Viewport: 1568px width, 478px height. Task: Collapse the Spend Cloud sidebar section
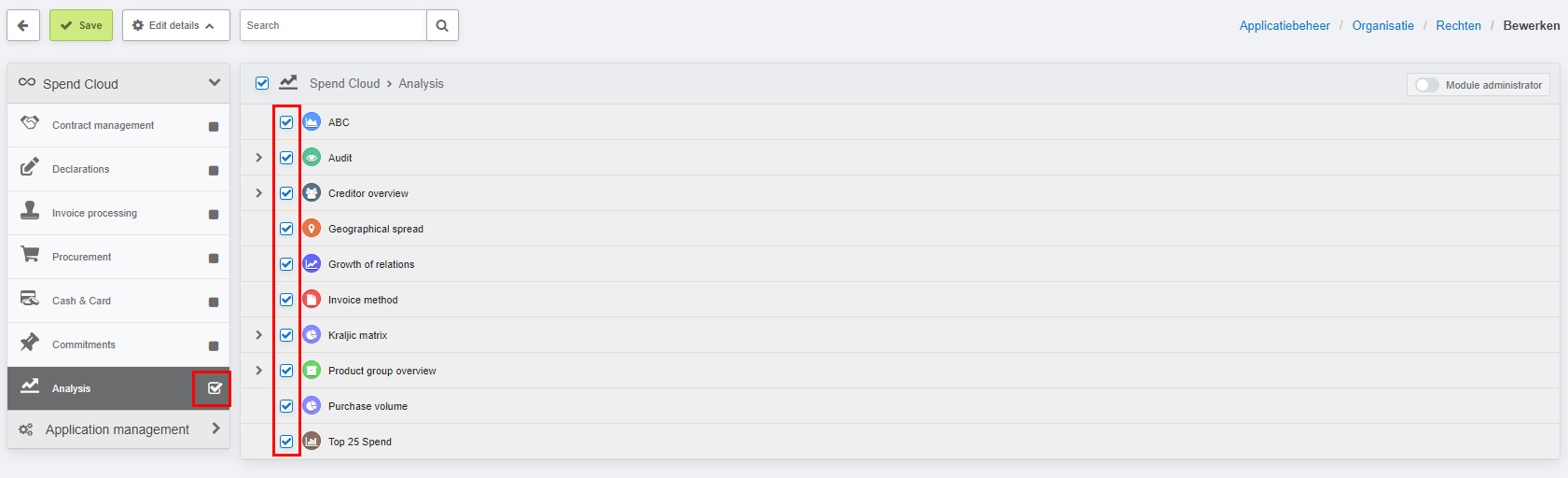click(x=215, y=83)
